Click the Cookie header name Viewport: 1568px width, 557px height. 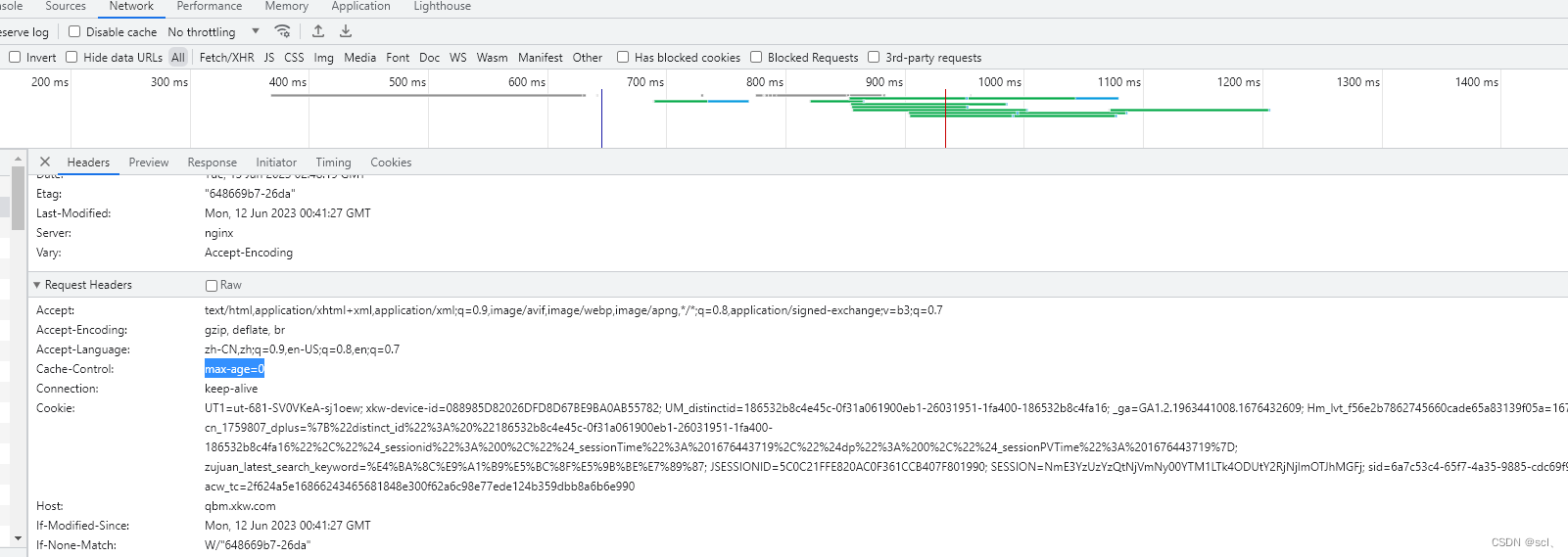[56, 408]
